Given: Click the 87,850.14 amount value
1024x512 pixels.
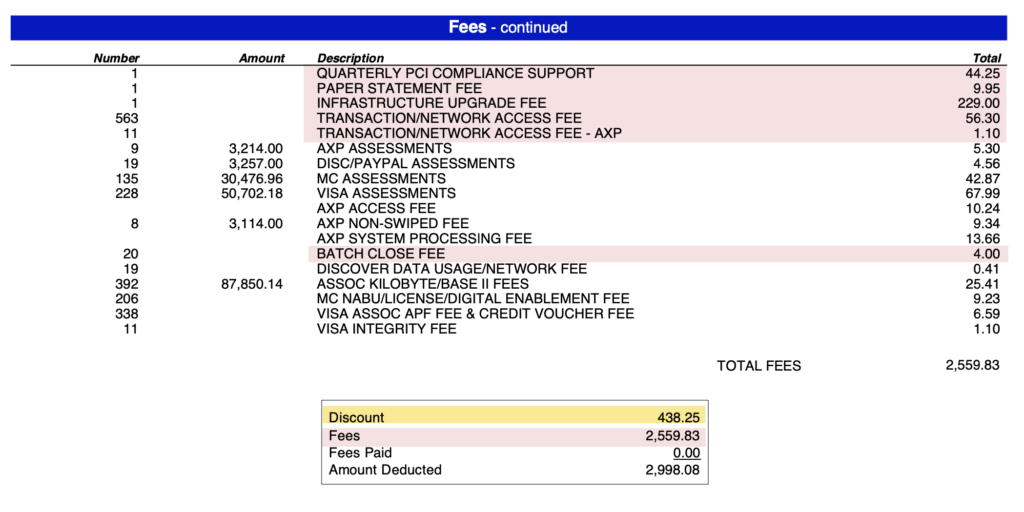Looking at the screenshot, I should click(249, 283).
